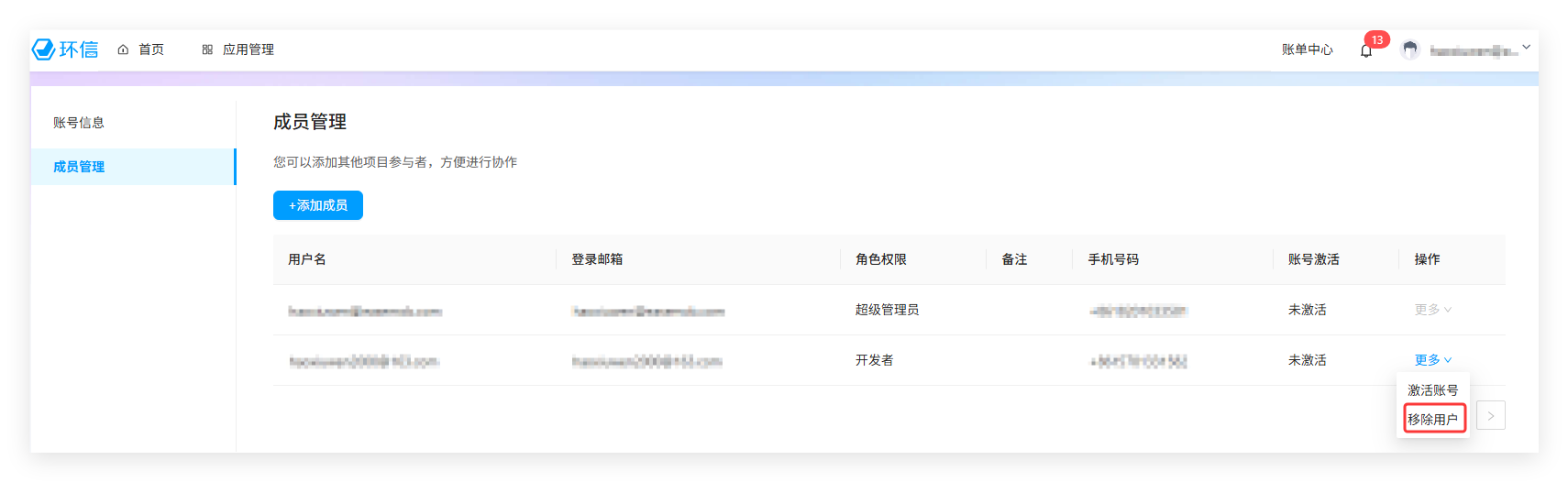Open 账号信息 in the sidebar

click(79, 123)
